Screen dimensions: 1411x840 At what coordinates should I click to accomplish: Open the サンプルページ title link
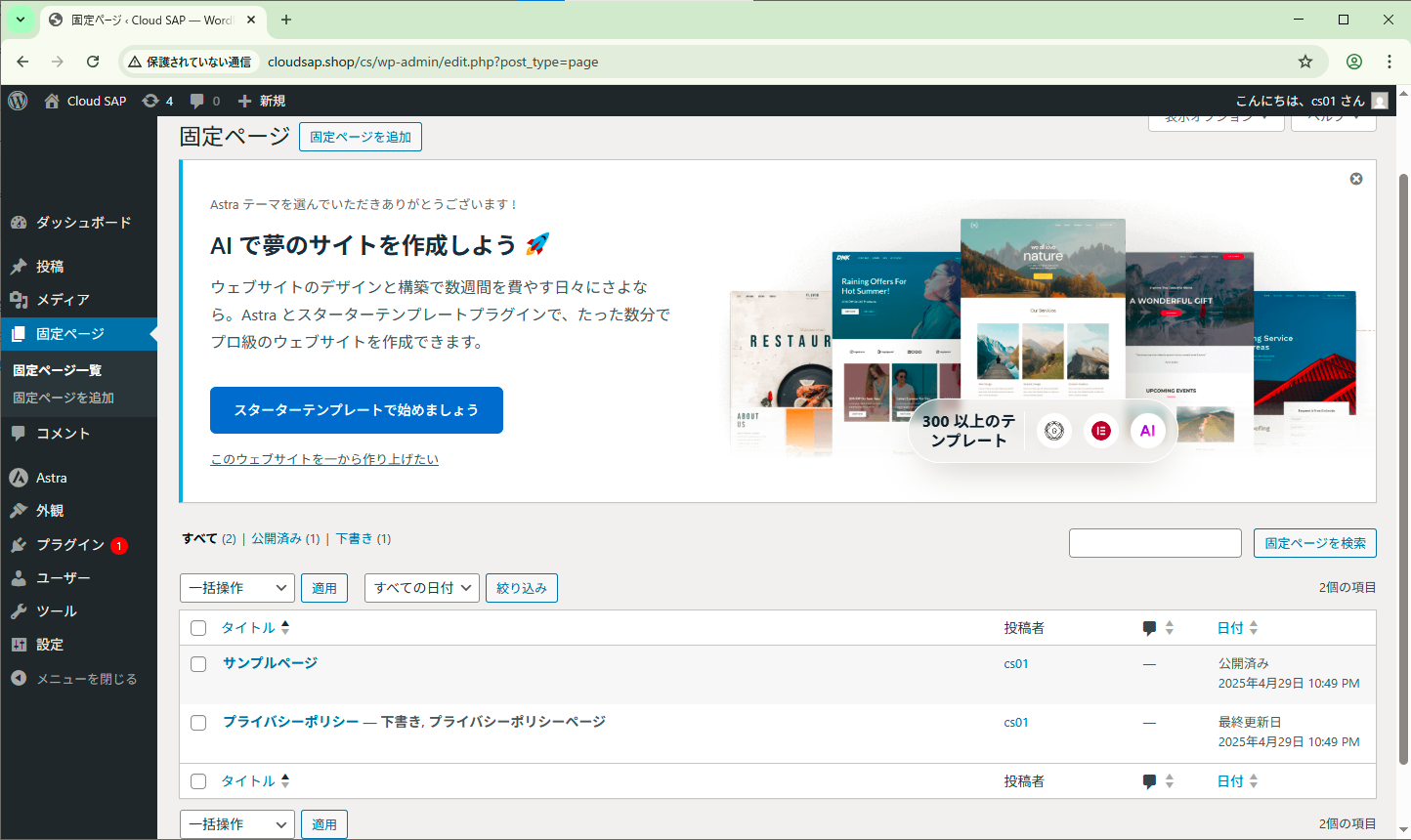(271, 663)
